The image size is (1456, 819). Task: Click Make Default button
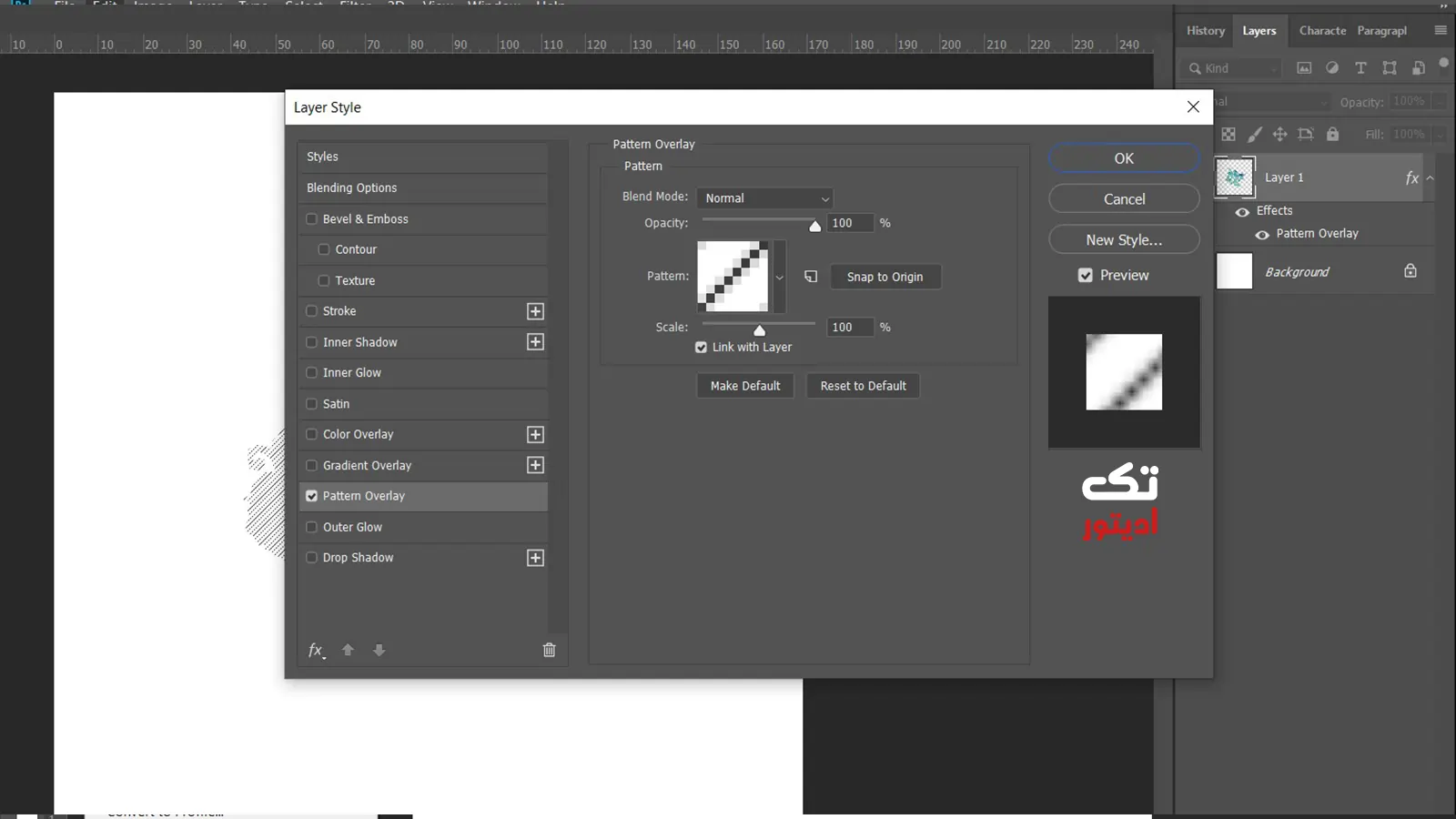coord(745,386)
